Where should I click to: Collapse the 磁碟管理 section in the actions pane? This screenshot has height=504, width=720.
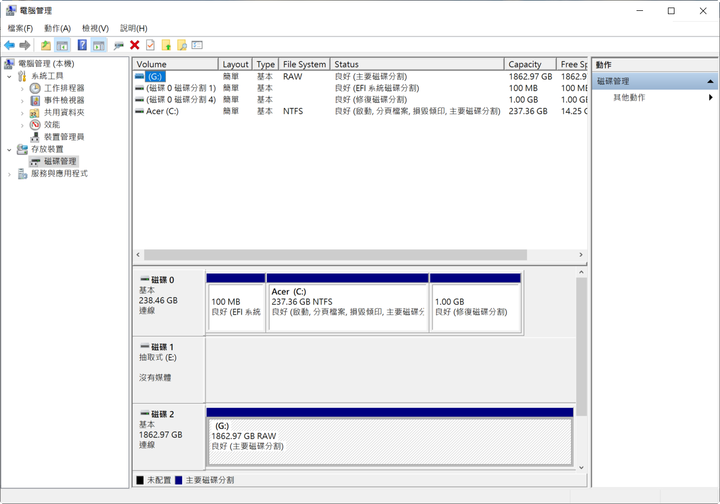(710, 81)
